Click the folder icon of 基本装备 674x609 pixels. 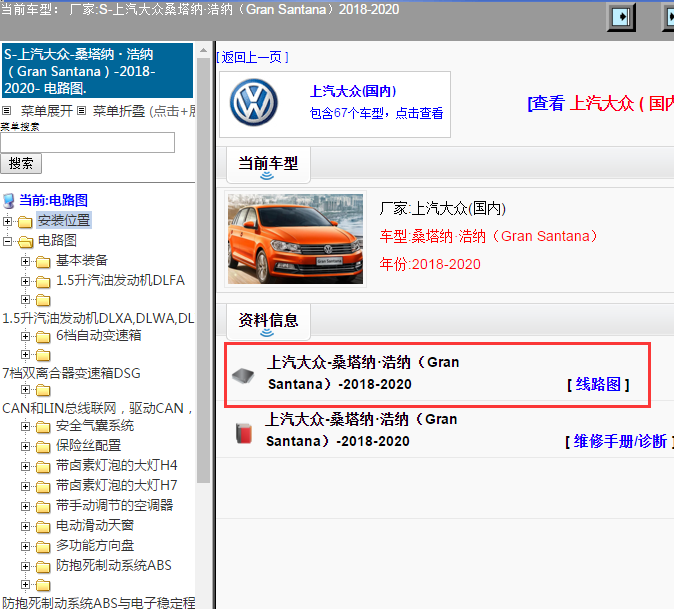coord(43,261)
